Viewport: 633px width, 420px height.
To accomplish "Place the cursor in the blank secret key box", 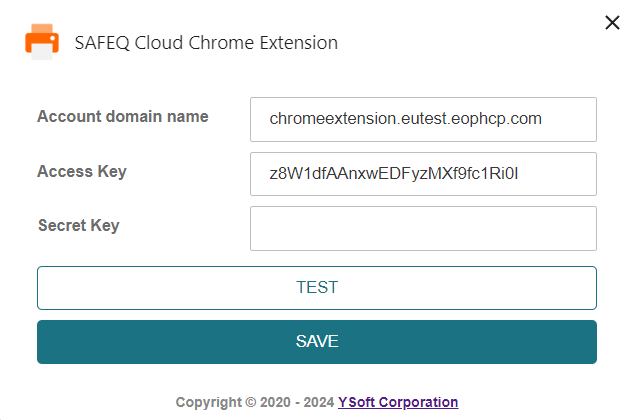I will click(x=422, y=228).
